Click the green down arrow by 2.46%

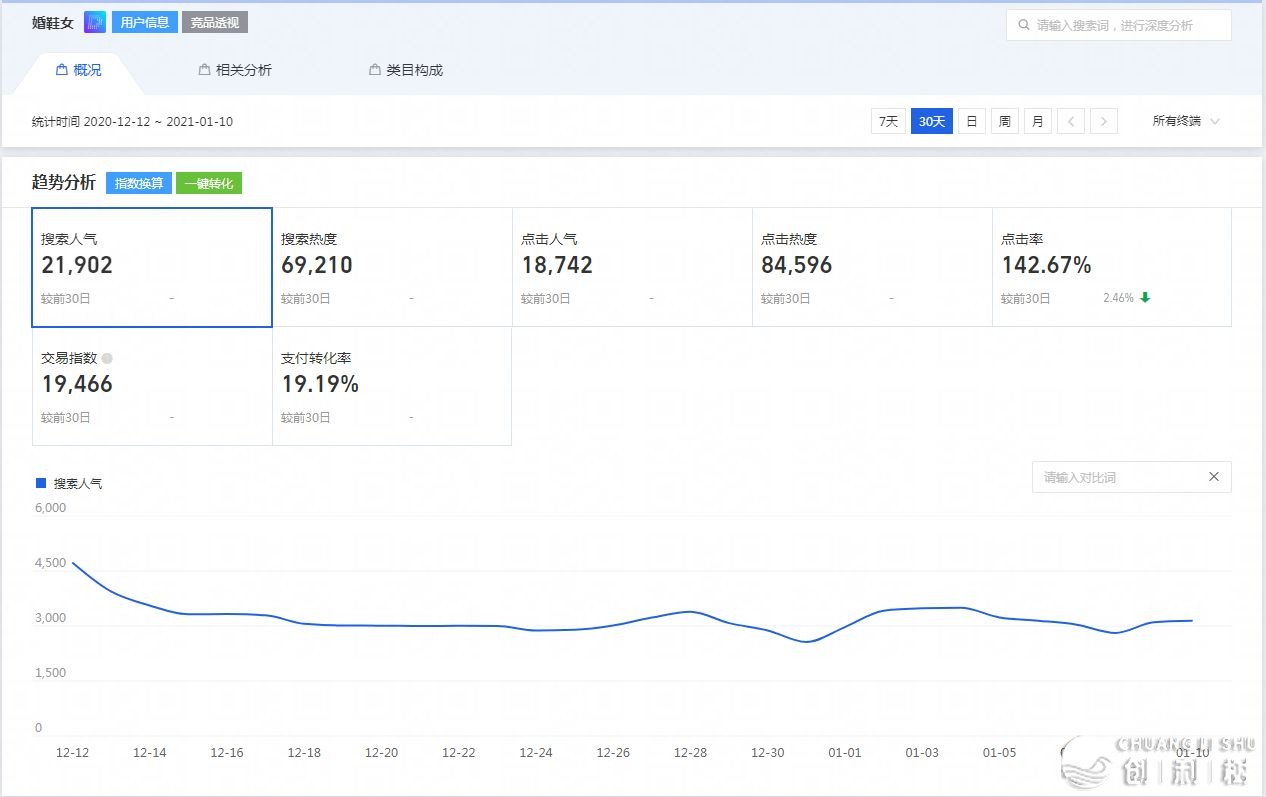pos(1145,298)
